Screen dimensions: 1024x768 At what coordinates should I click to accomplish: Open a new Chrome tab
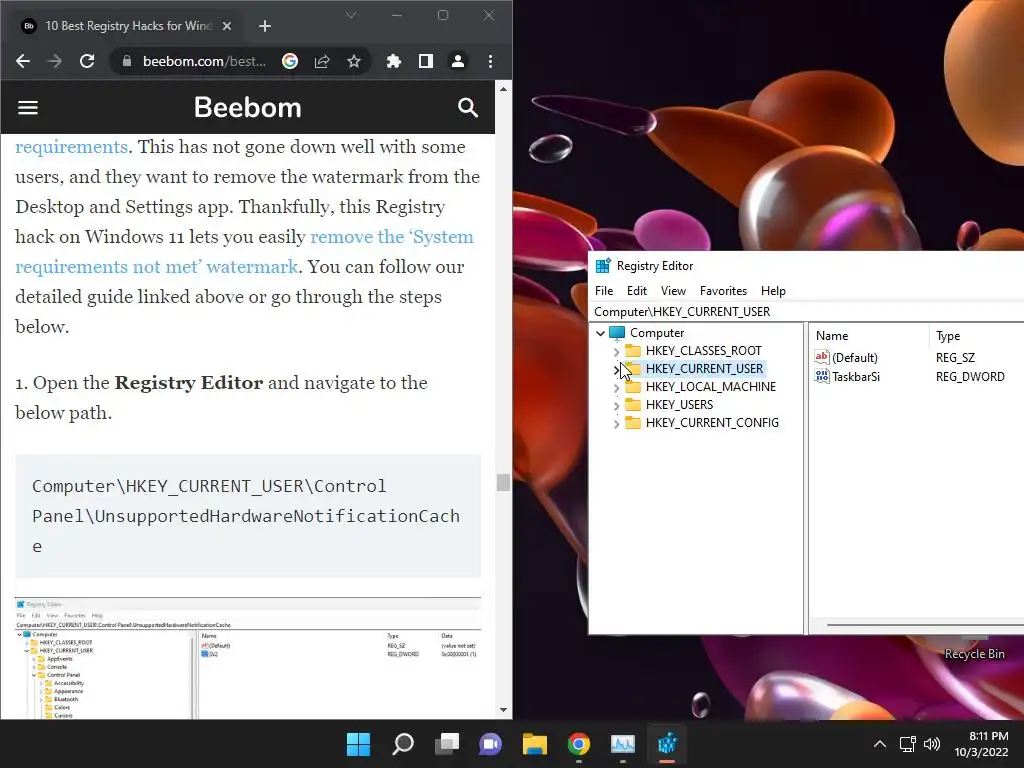(x=264, y=26)
